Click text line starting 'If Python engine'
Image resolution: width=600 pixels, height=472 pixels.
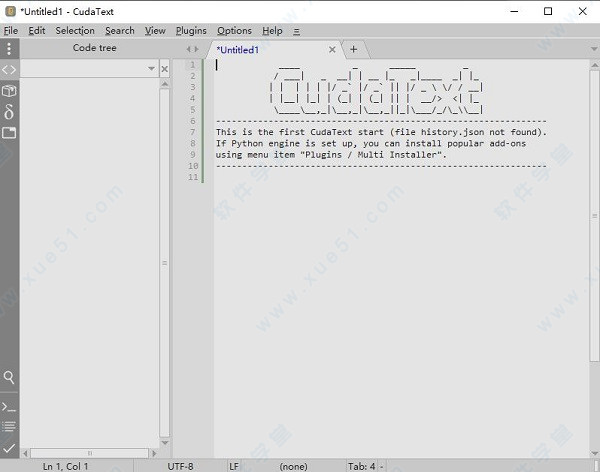[371, 144]
